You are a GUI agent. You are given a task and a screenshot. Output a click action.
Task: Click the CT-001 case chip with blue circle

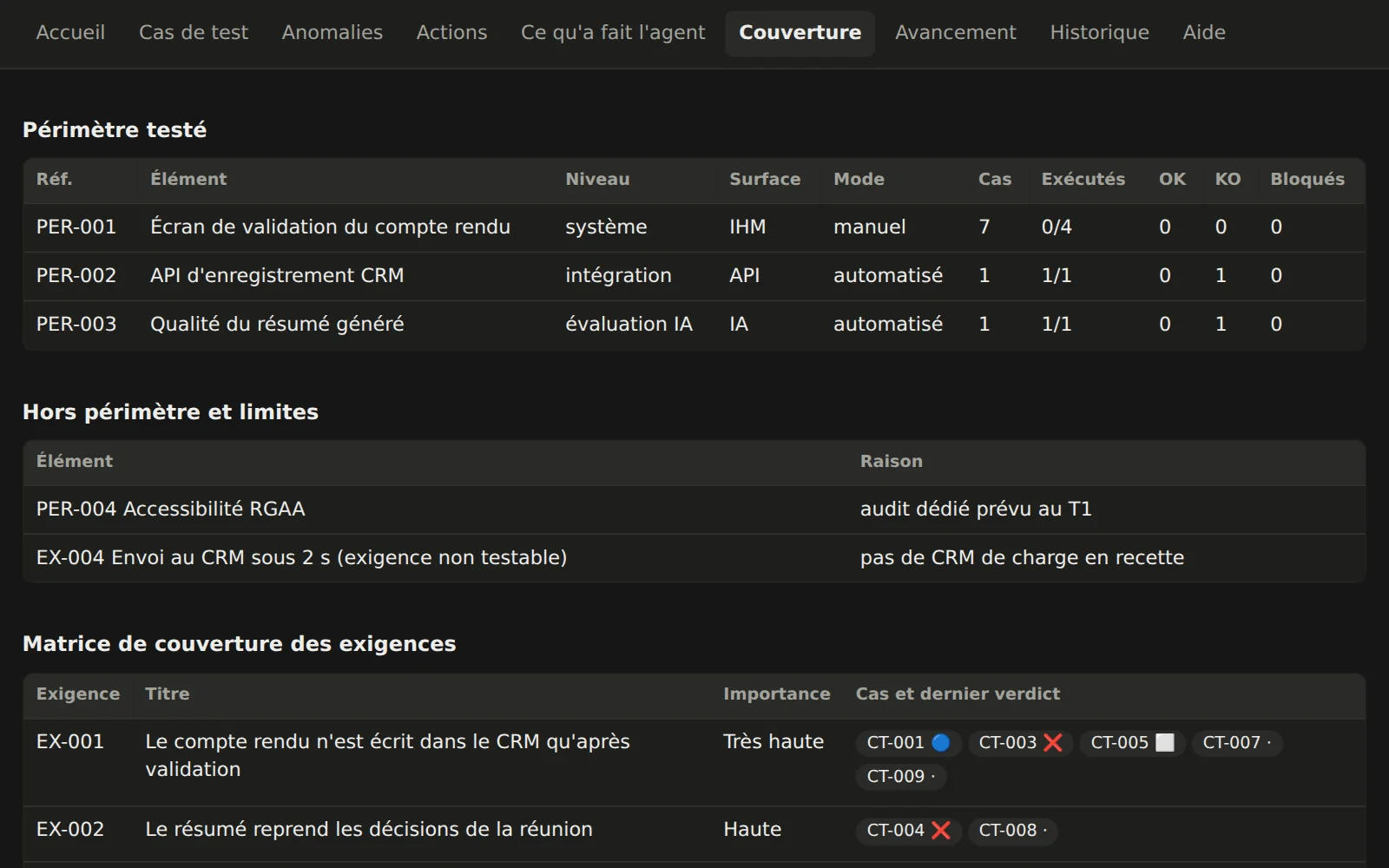(908, 743)
